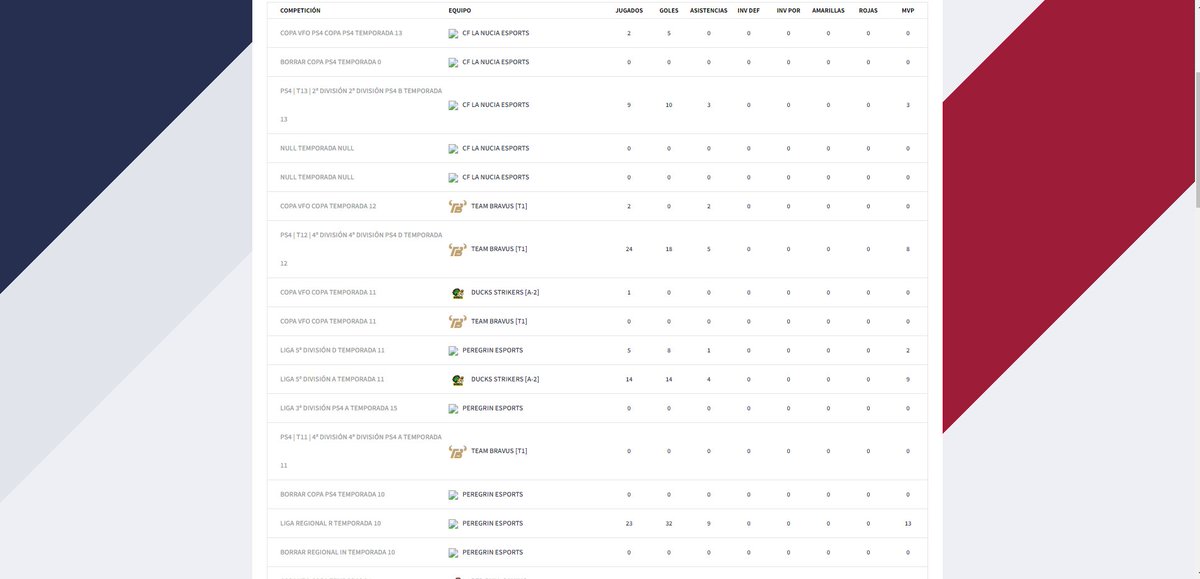This screenshot has width=1200, height=579.
Task: Open LIGA 5ª DIVISIÓN D TEMPORADA 11 competition
Action: click(x=332, y=350)
